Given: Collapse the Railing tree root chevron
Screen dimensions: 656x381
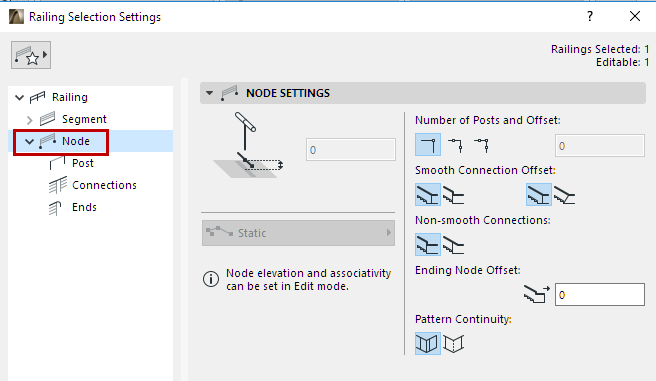Looking at the screenshot, I should [x=19, y=97].
